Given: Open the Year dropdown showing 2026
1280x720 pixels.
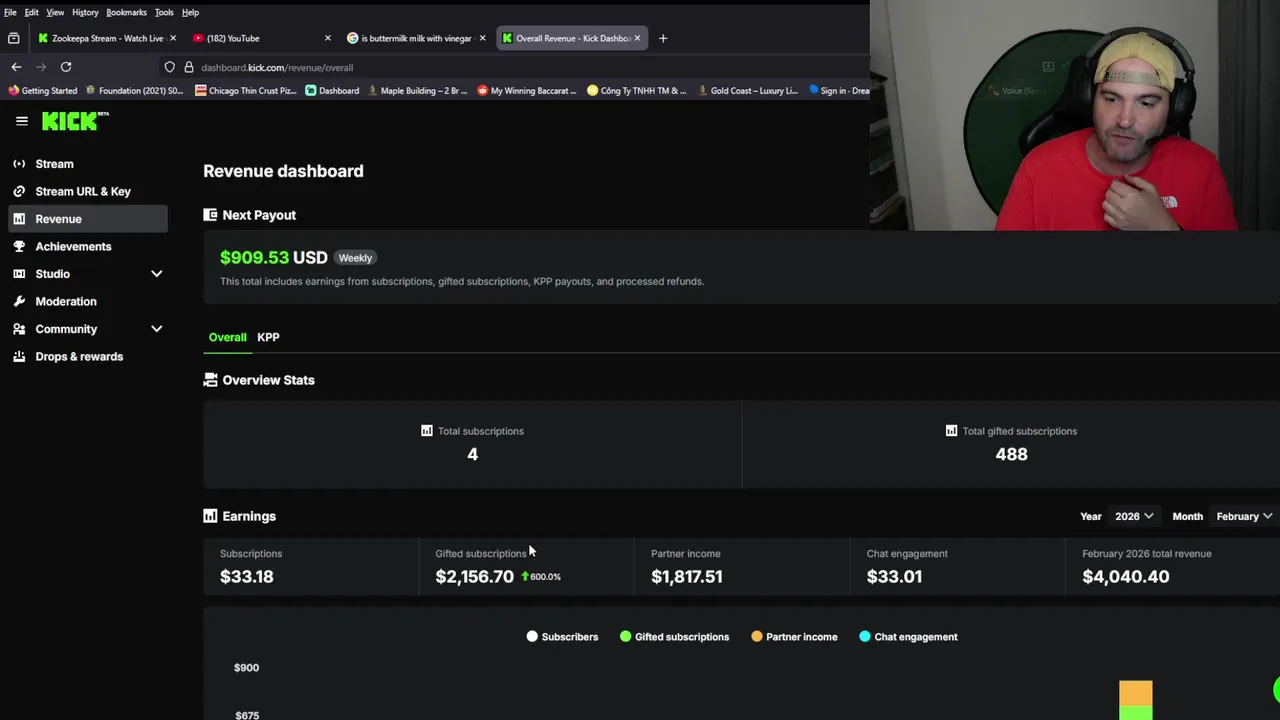Looking at the screenshot, I should (1134, 516).
